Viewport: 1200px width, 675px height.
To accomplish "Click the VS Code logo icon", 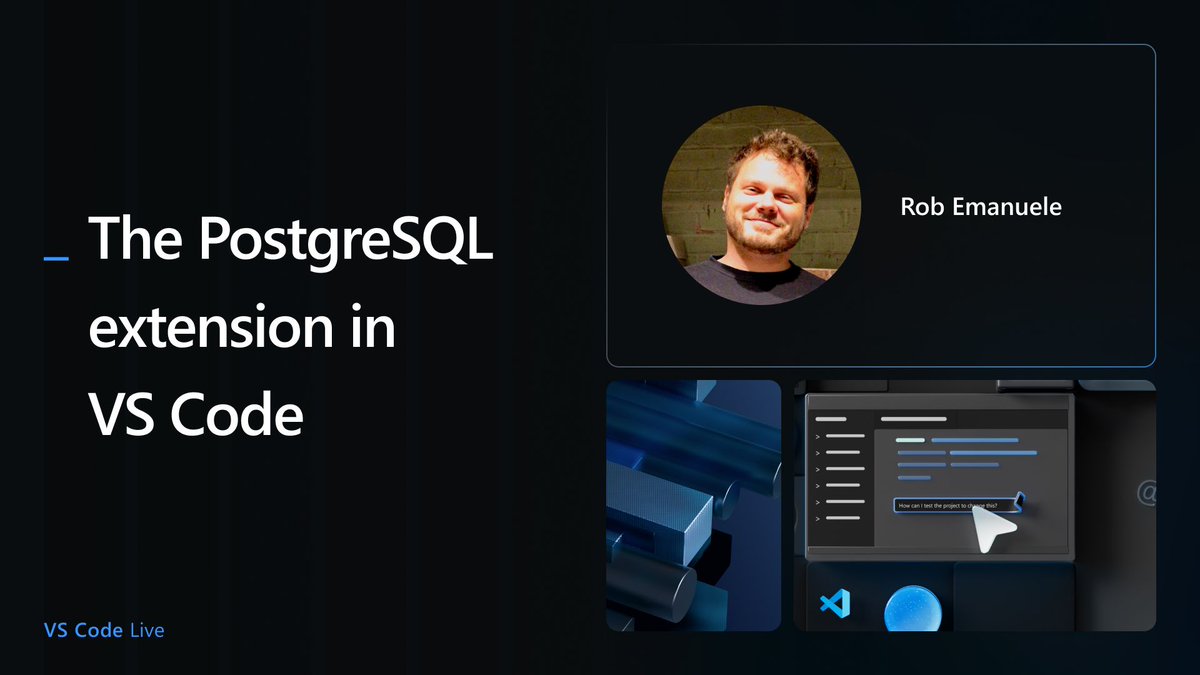I will click(834, 603).
